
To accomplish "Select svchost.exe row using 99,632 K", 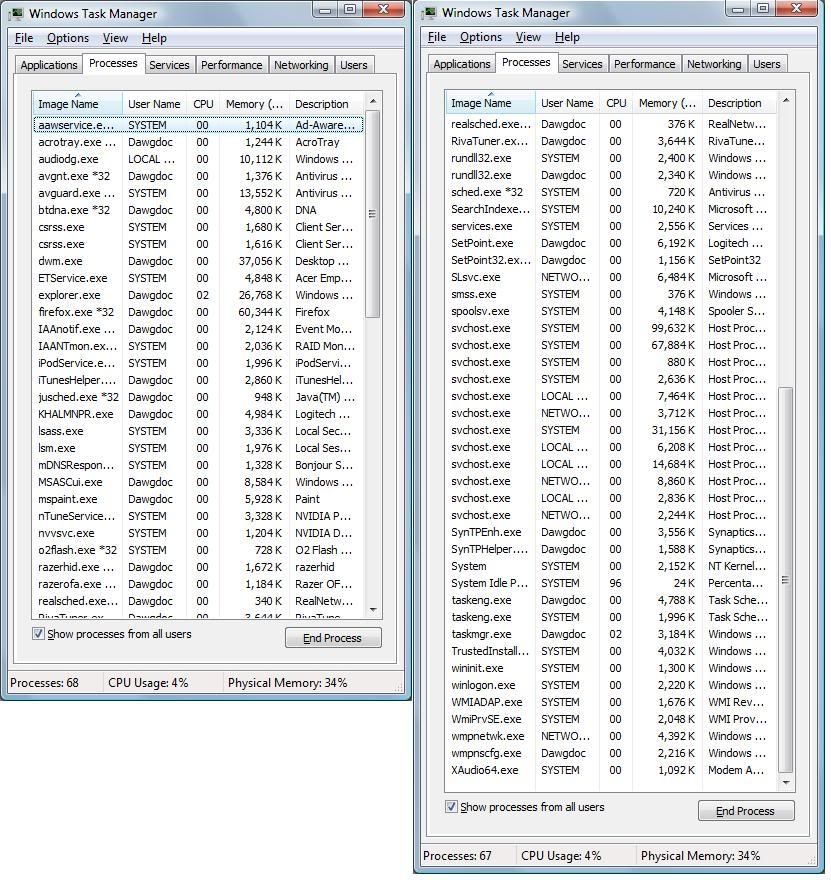I will tap(612, 328).
